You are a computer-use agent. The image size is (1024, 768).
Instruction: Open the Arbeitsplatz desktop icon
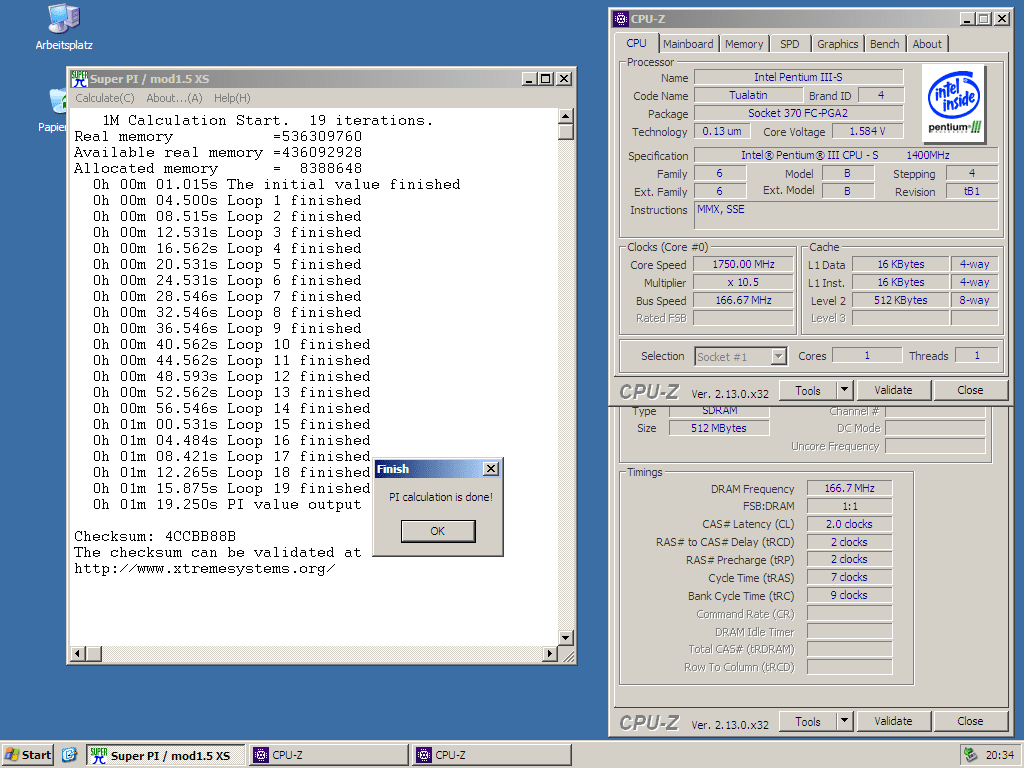(x=64, y=20)
